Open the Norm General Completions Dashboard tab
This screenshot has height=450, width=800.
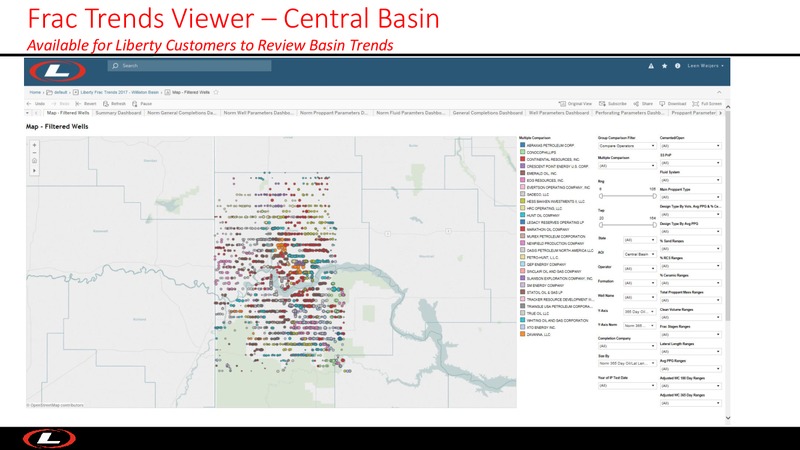point(182,113)
